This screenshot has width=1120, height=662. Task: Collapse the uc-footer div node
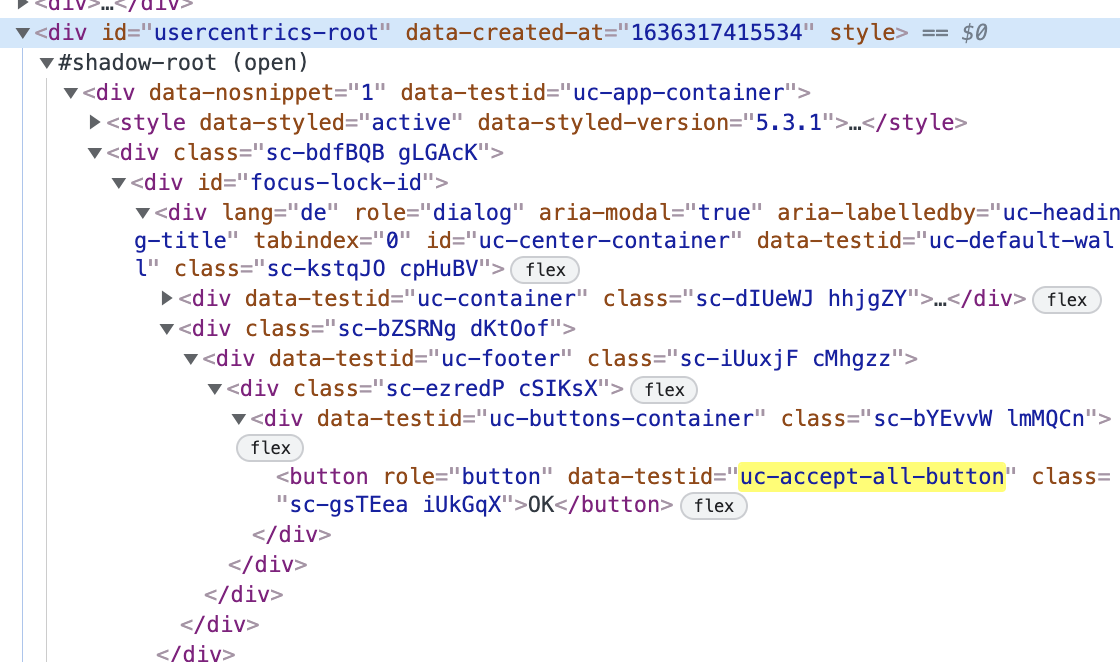[x=191, y=358]
